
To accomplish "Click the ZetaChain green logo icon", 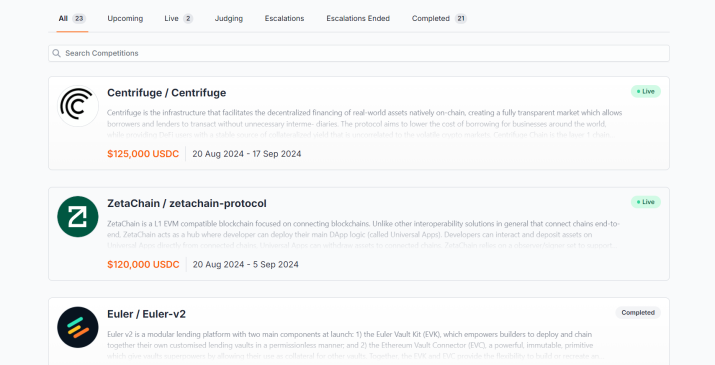I will pos(78,217).
